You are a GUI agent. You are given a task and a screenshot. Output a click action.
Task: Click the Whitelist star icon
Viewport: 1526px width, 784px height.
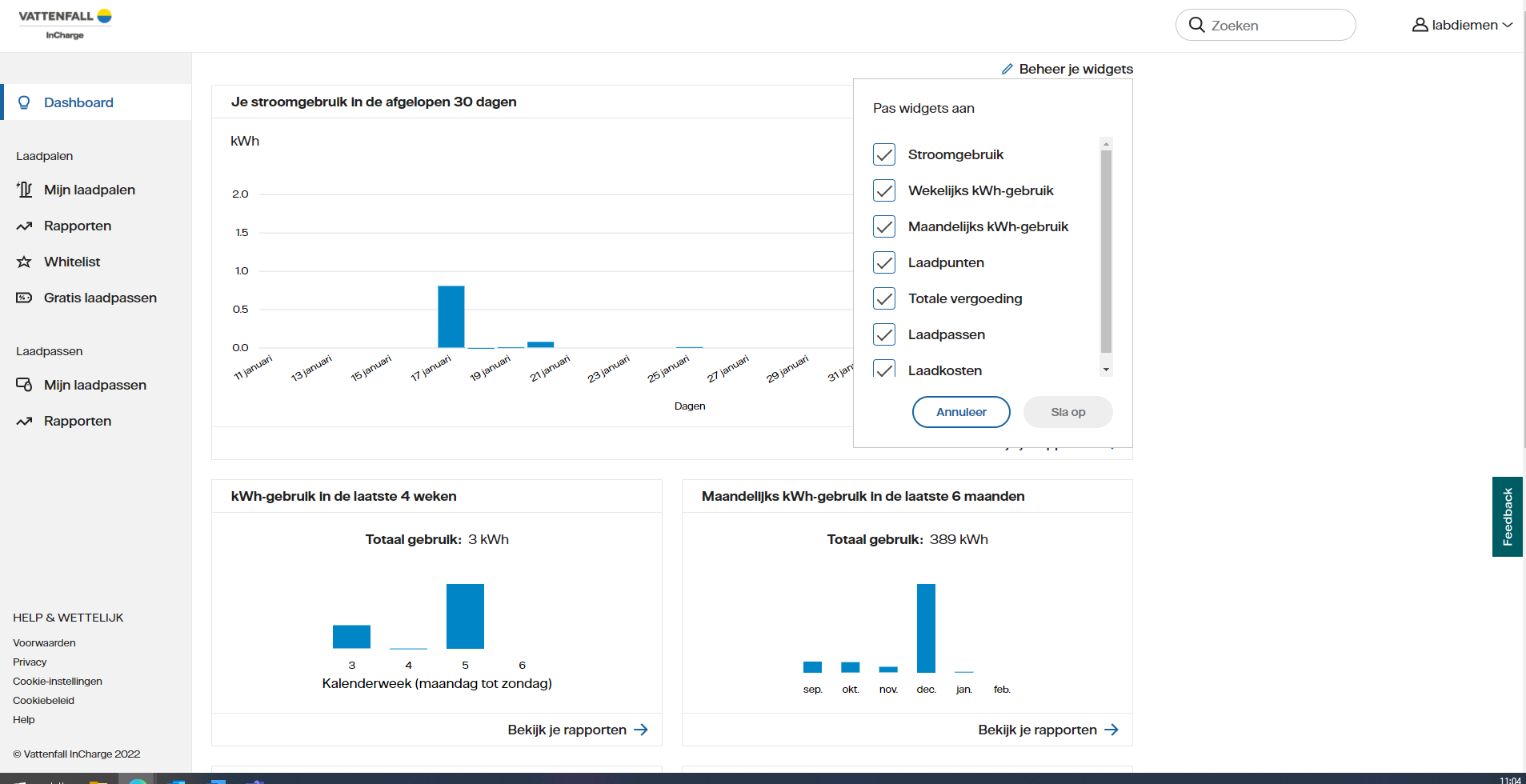(x=23, y=262)
